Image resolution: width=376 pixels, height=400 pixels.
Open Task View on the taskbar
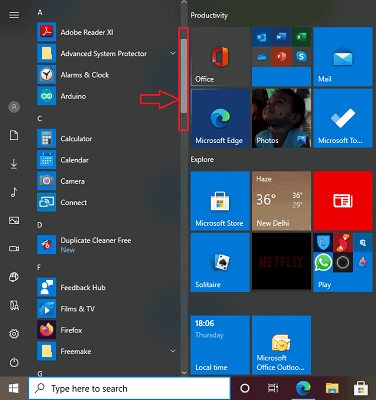(x=273, y=388)
